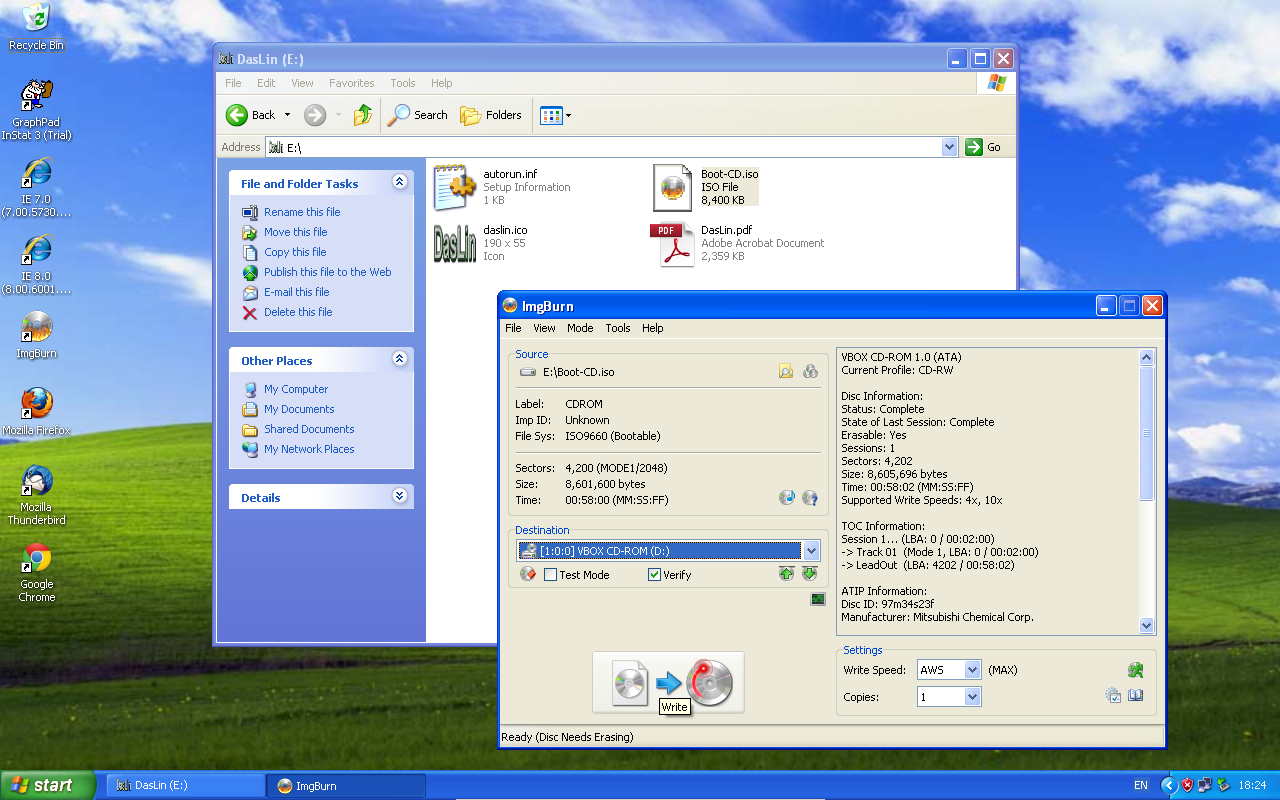Open the Write Speed dropdown

[972, 670]
